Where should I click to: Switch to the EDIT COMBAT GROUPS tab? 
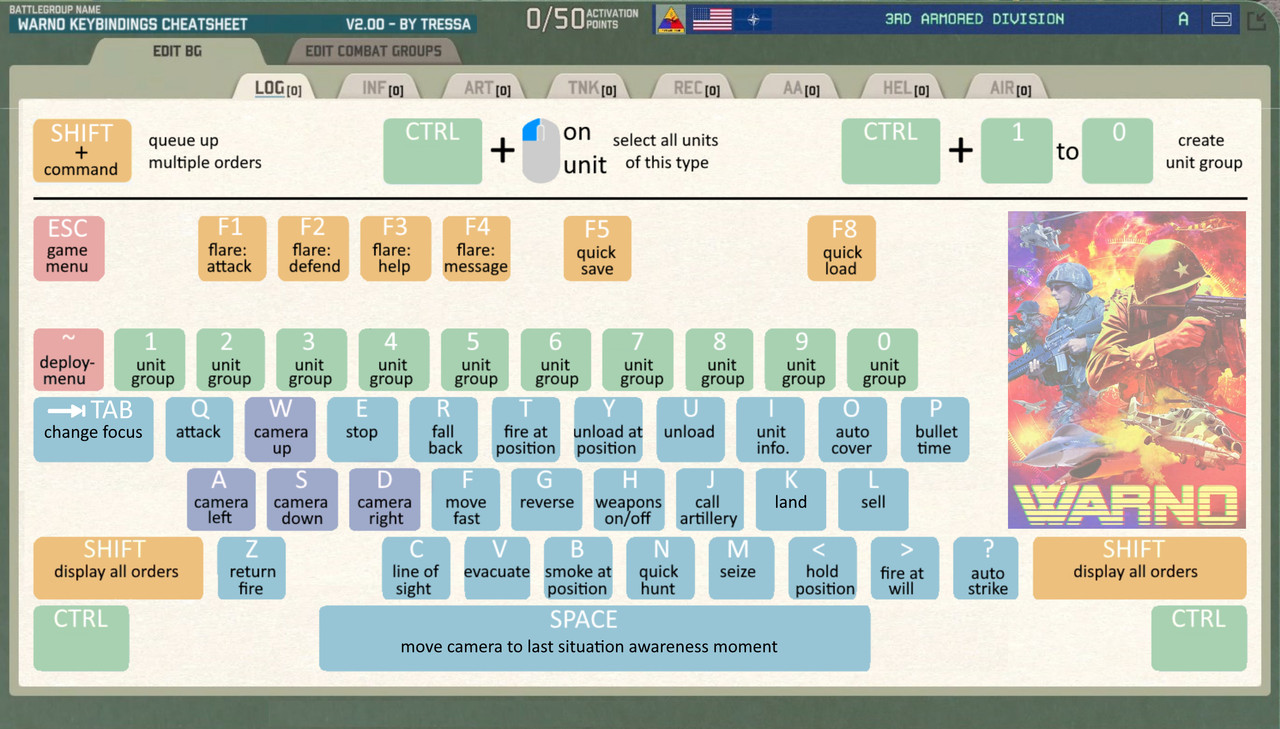pos(374,51)
